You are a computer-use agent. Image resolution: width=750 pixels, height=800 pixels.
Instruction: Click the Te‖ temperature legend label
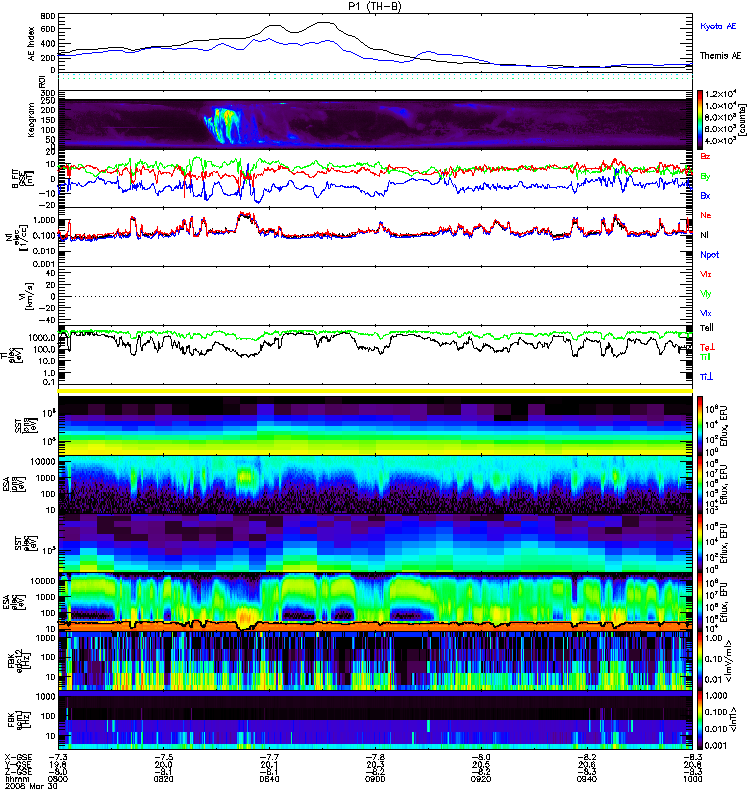(707, 328)
